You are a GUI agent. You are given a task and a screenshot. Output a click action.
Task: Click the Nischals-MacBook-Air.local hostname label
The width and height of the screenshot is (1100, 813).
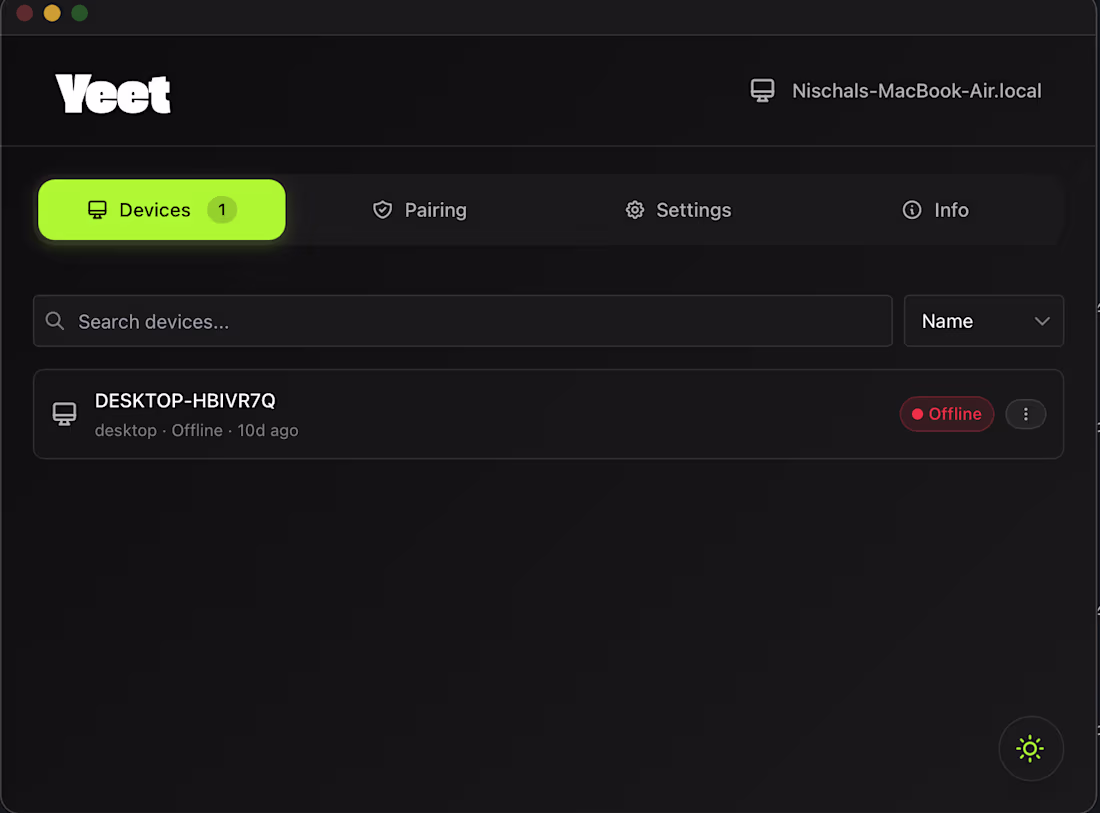click(916, 91)
